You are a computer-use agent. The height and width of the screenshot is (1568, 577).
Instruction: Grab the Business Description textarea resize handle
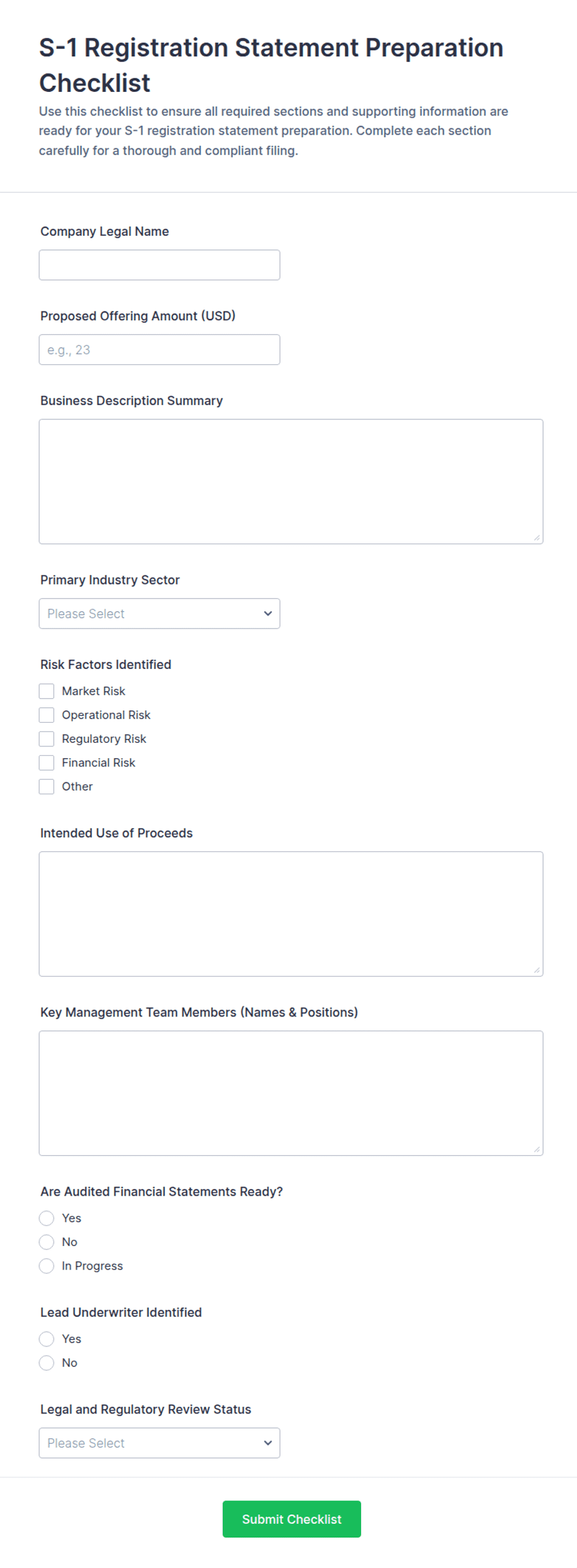click(537, 537)
